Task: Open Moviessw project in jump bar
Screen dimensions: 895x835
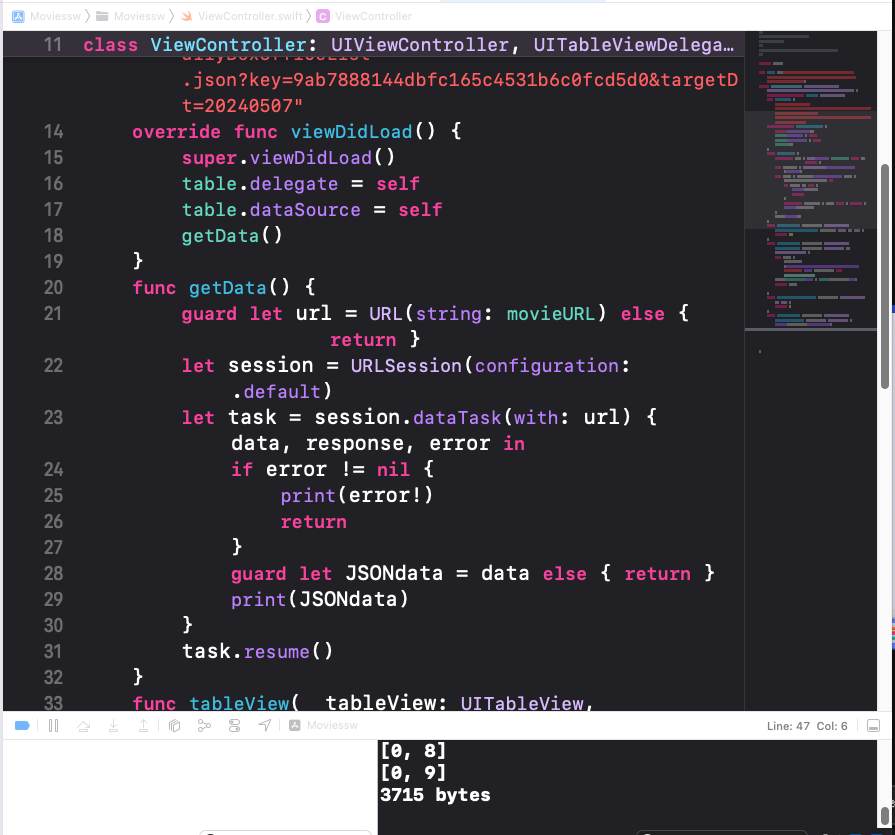Action: point(47,16)
